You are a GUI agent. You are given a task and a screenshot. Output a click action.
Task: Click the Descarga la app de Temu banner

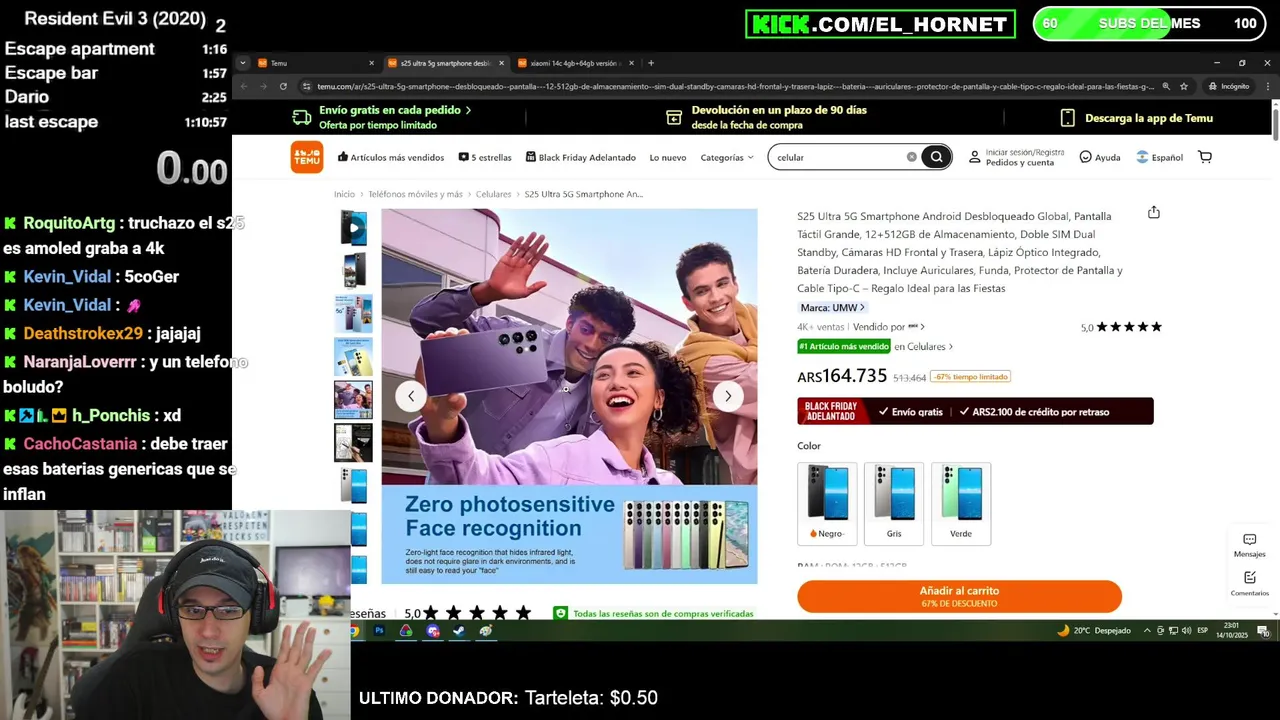pyautogui.click(x=1136, y=118)
